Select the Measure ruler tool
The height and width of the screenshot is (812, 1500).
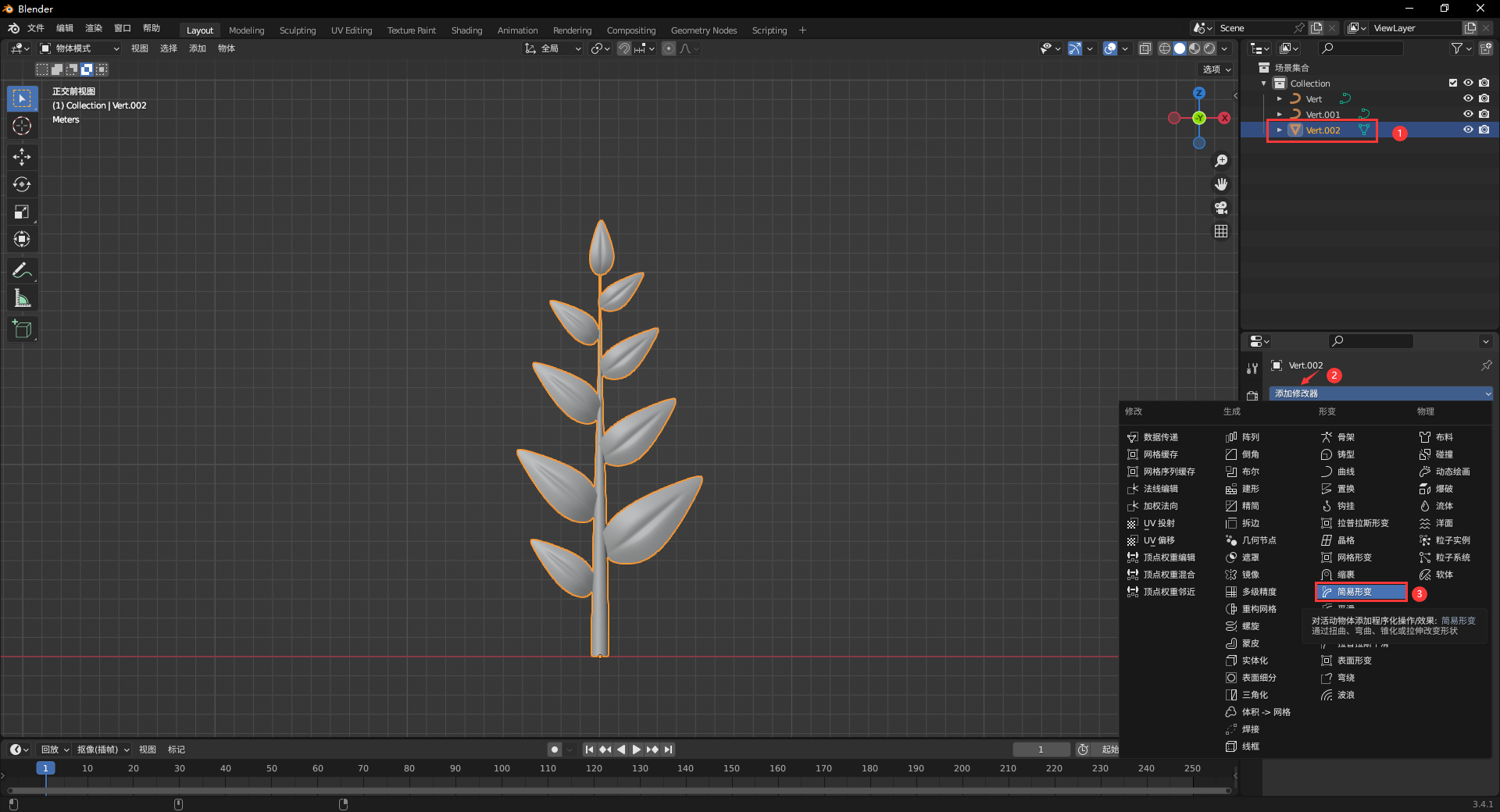(22, 299)
